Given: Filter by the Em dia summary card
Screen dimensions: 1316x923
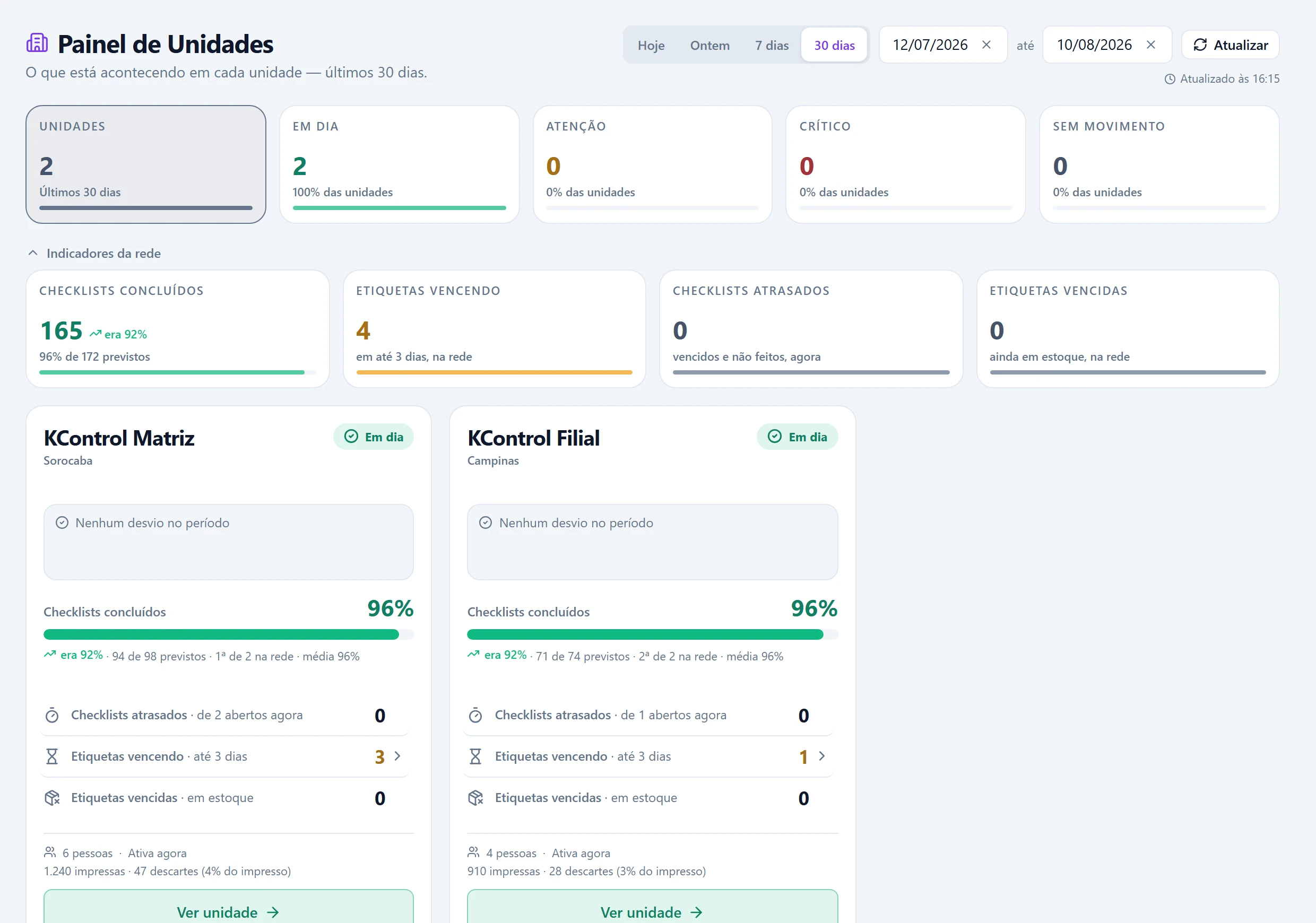Looking at the screenshot, I should [x=399, y=164].
